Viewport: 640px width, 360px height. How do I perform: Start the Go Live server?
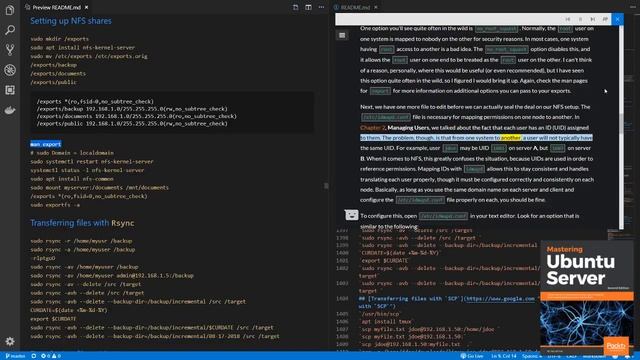[472, 356]
